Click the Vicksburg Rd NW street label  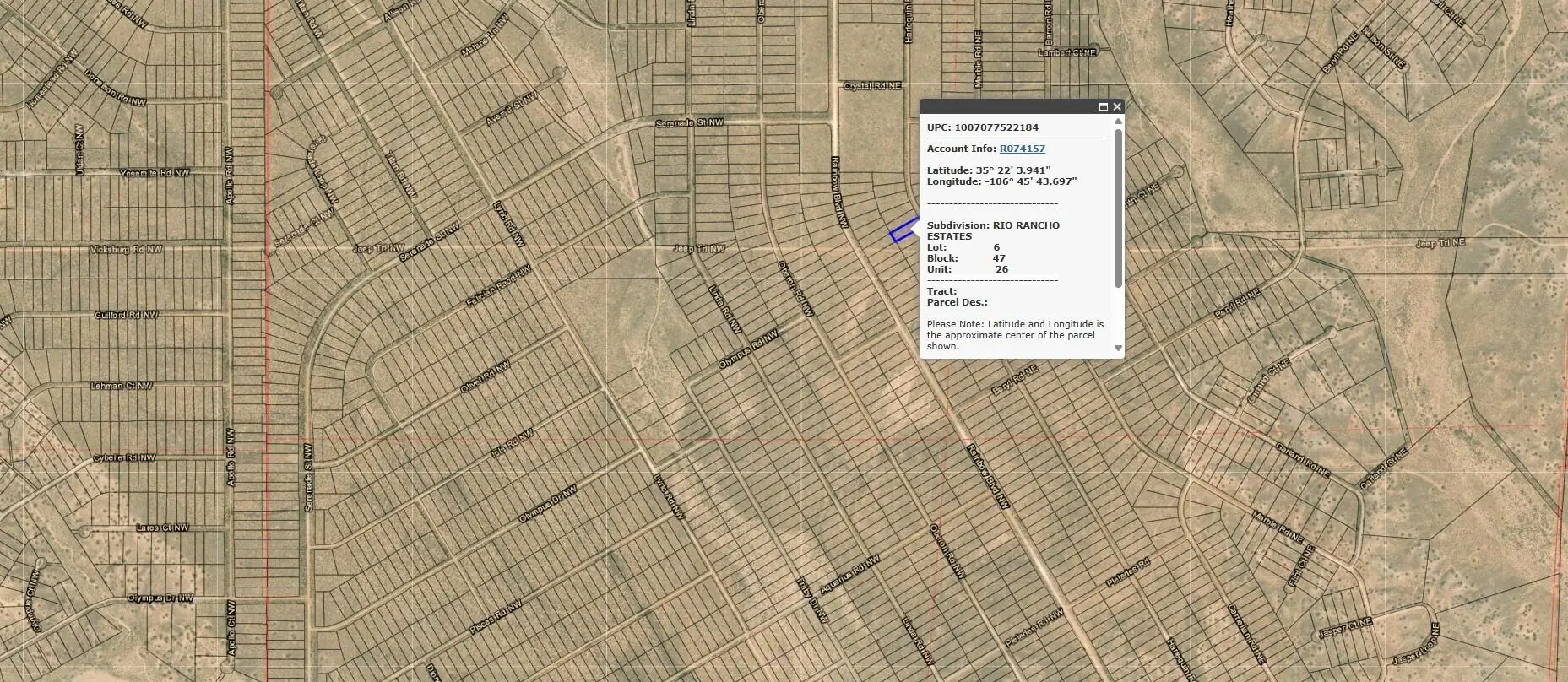126,250
